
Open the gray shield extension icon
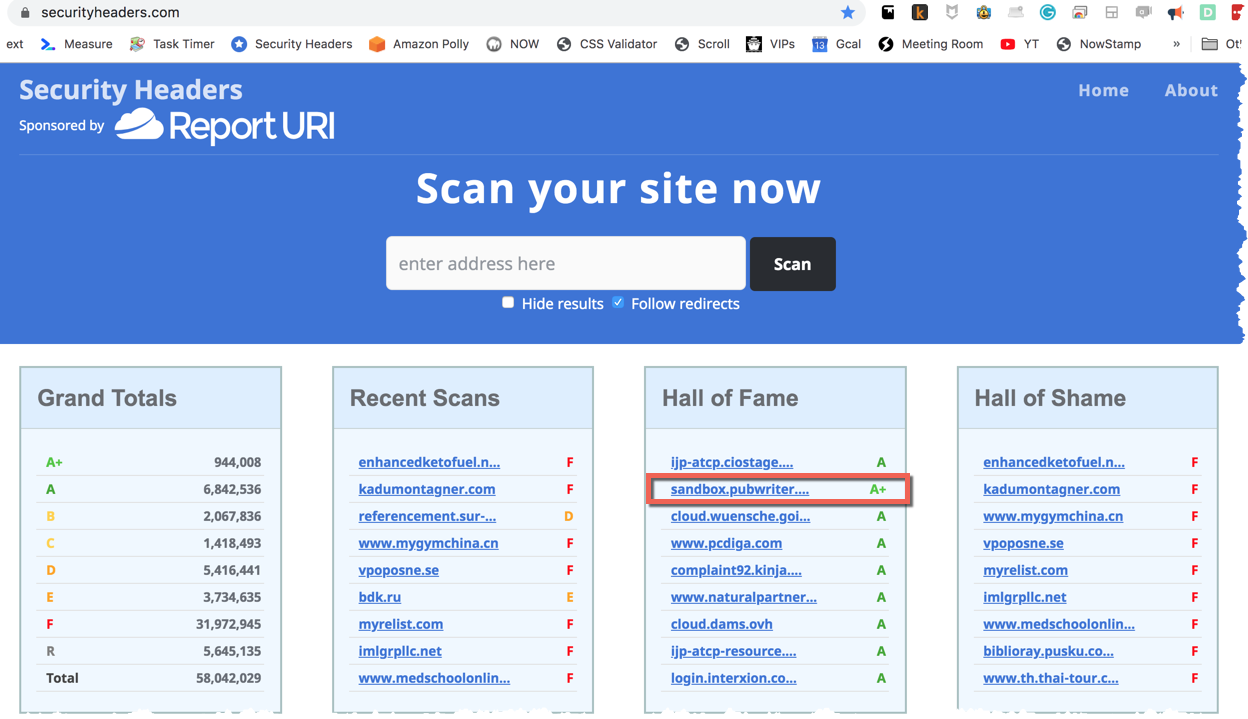click(951, 13)
